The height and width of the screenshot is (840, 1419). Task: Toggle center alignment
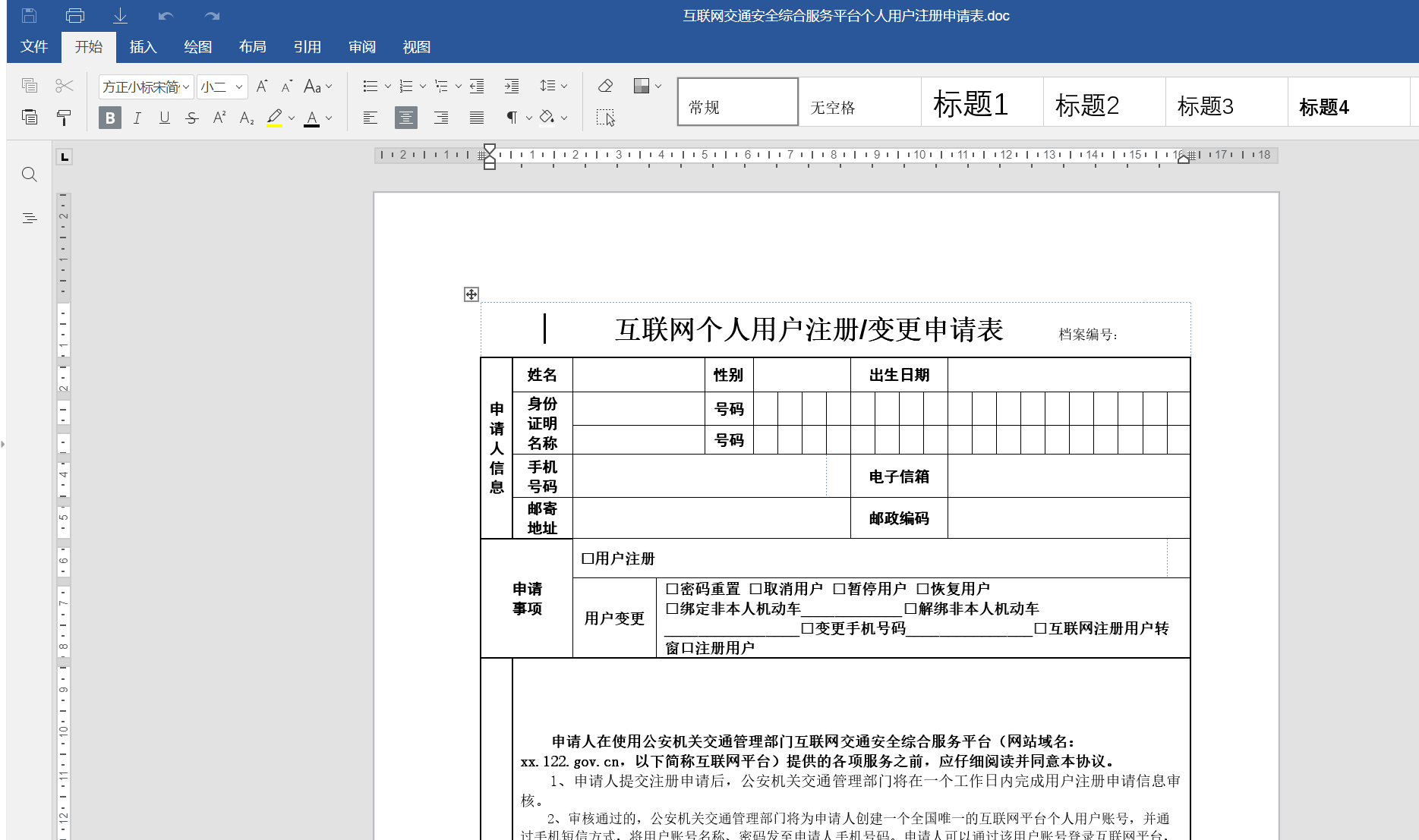click(406, 118)
